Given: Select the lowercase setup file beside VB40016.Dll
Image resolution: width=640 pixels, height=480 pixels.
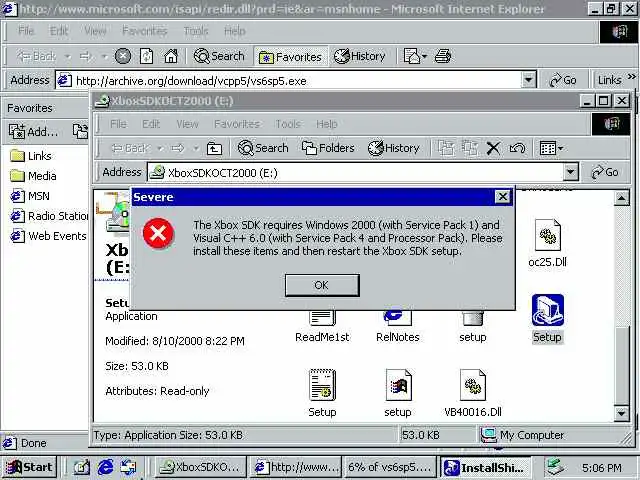Looking at the screenshot, I should click(398, 393).
